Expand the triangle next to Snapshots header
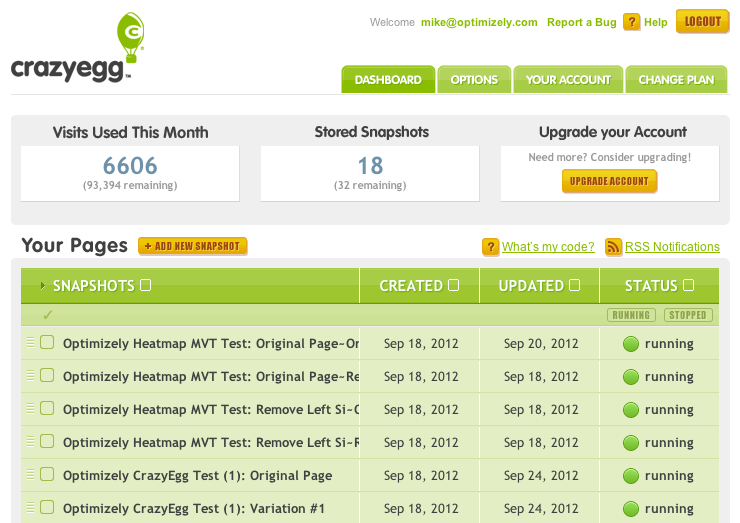The width and height of the screenshot is (740, 523). tap(42, 286)
